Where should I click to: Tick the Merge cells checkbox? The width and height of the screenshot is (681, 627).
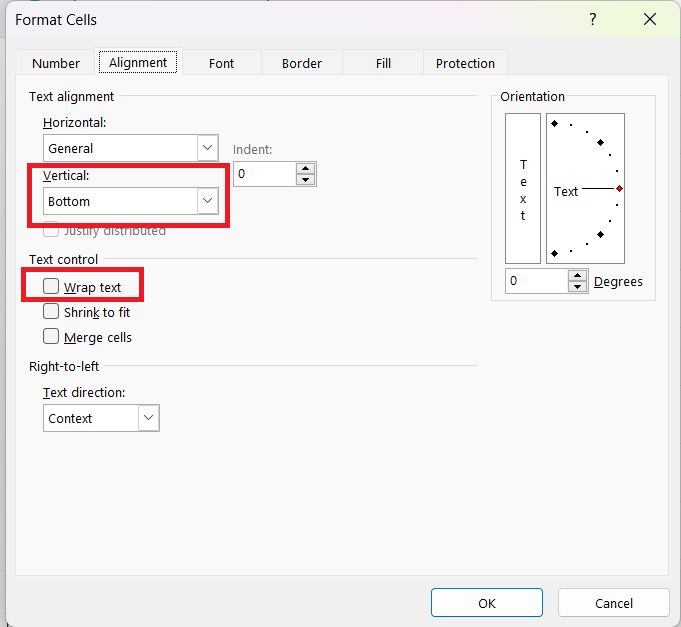coord(51,337)
